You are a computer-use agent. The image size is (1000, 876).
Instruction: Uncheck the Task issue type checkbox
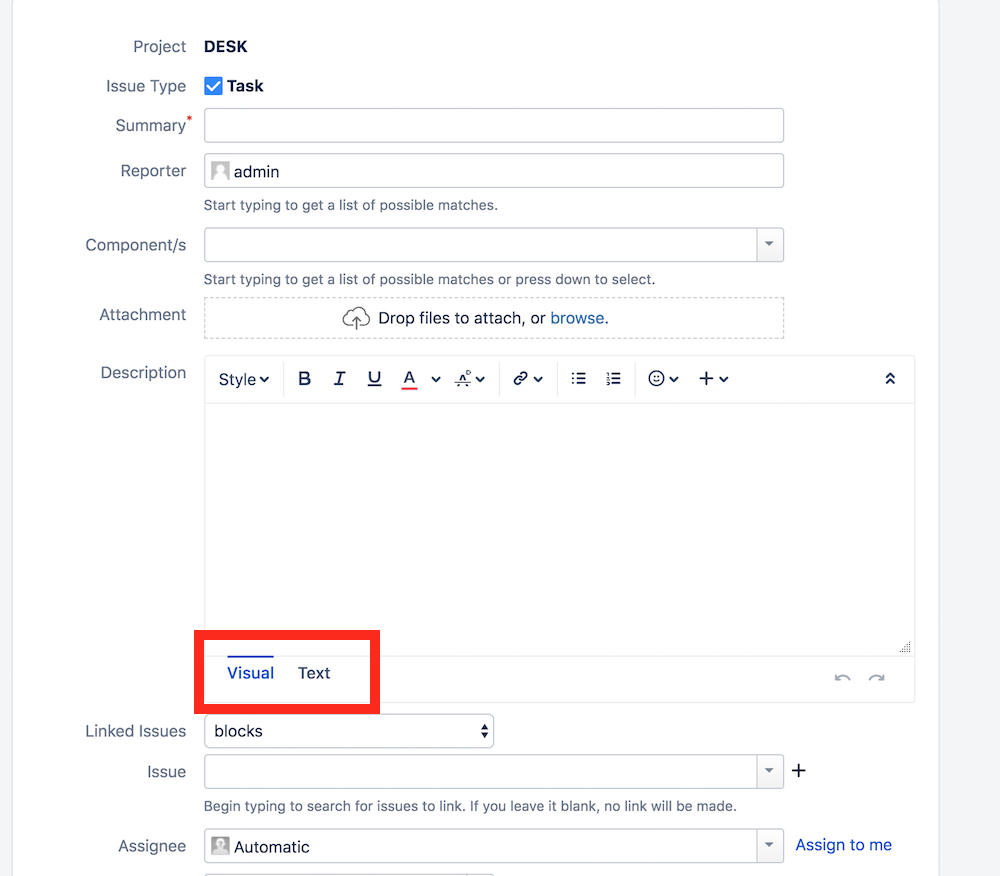point(213,86)
